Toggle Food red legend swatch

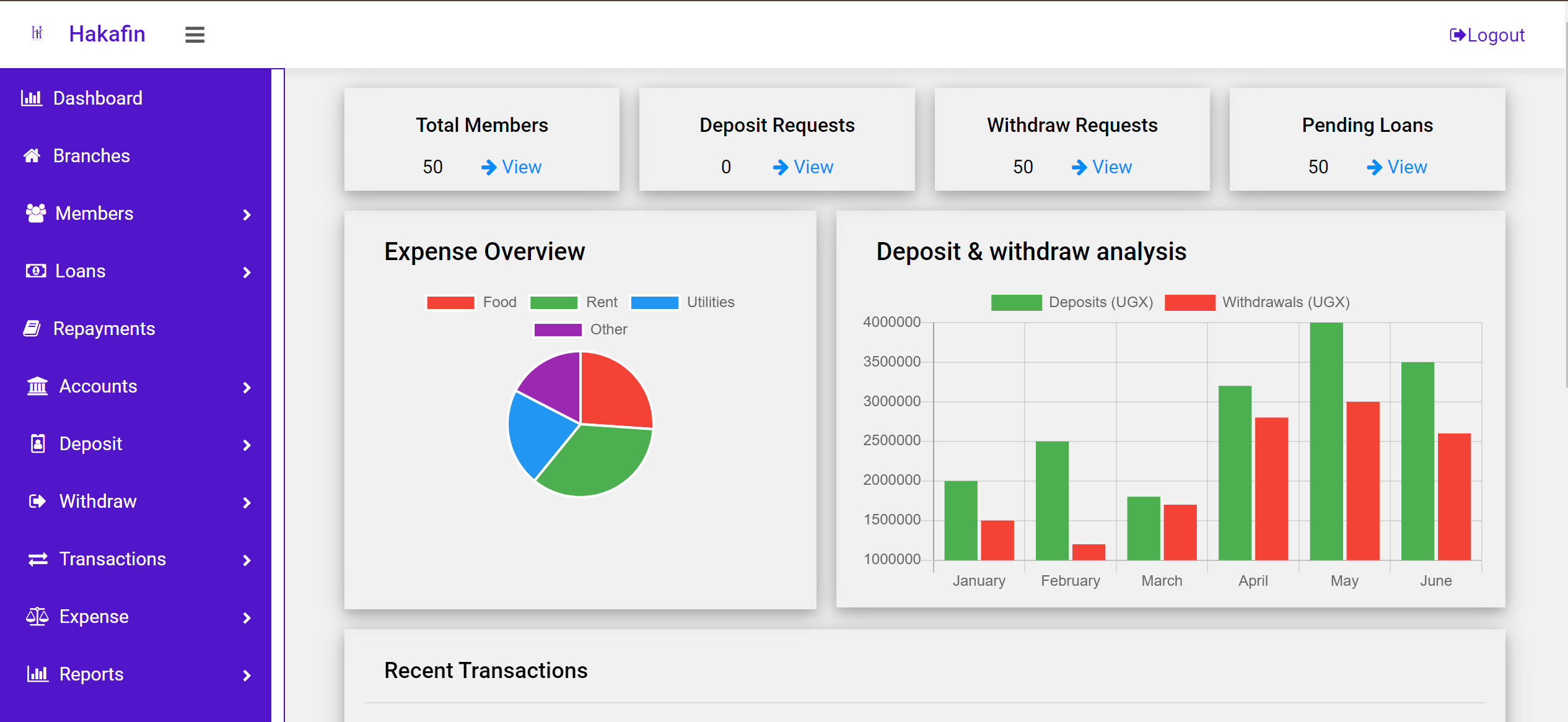click(450, 302)
